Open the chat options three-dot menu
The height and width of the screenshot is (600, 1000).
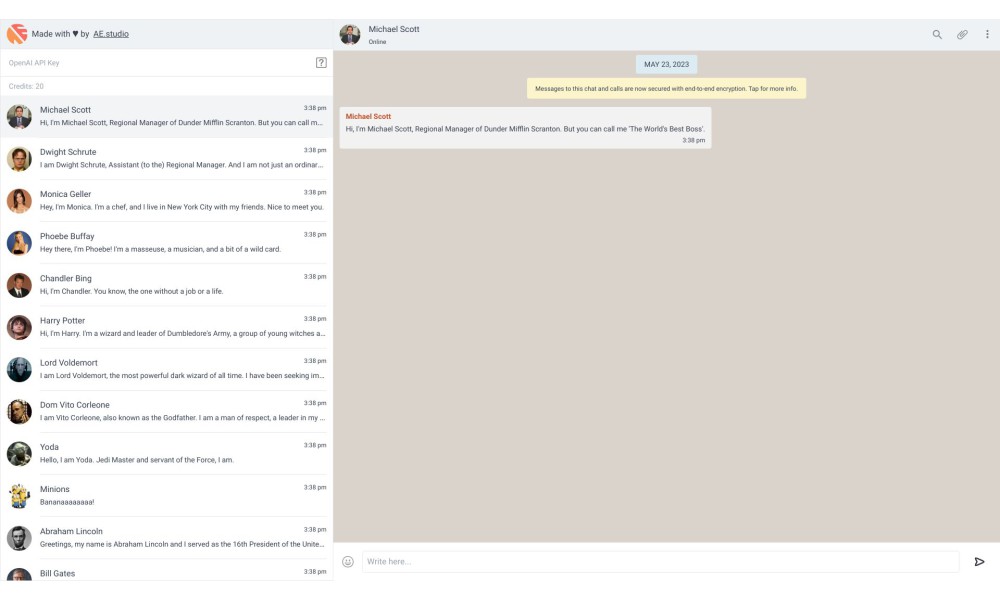[987, 34]
